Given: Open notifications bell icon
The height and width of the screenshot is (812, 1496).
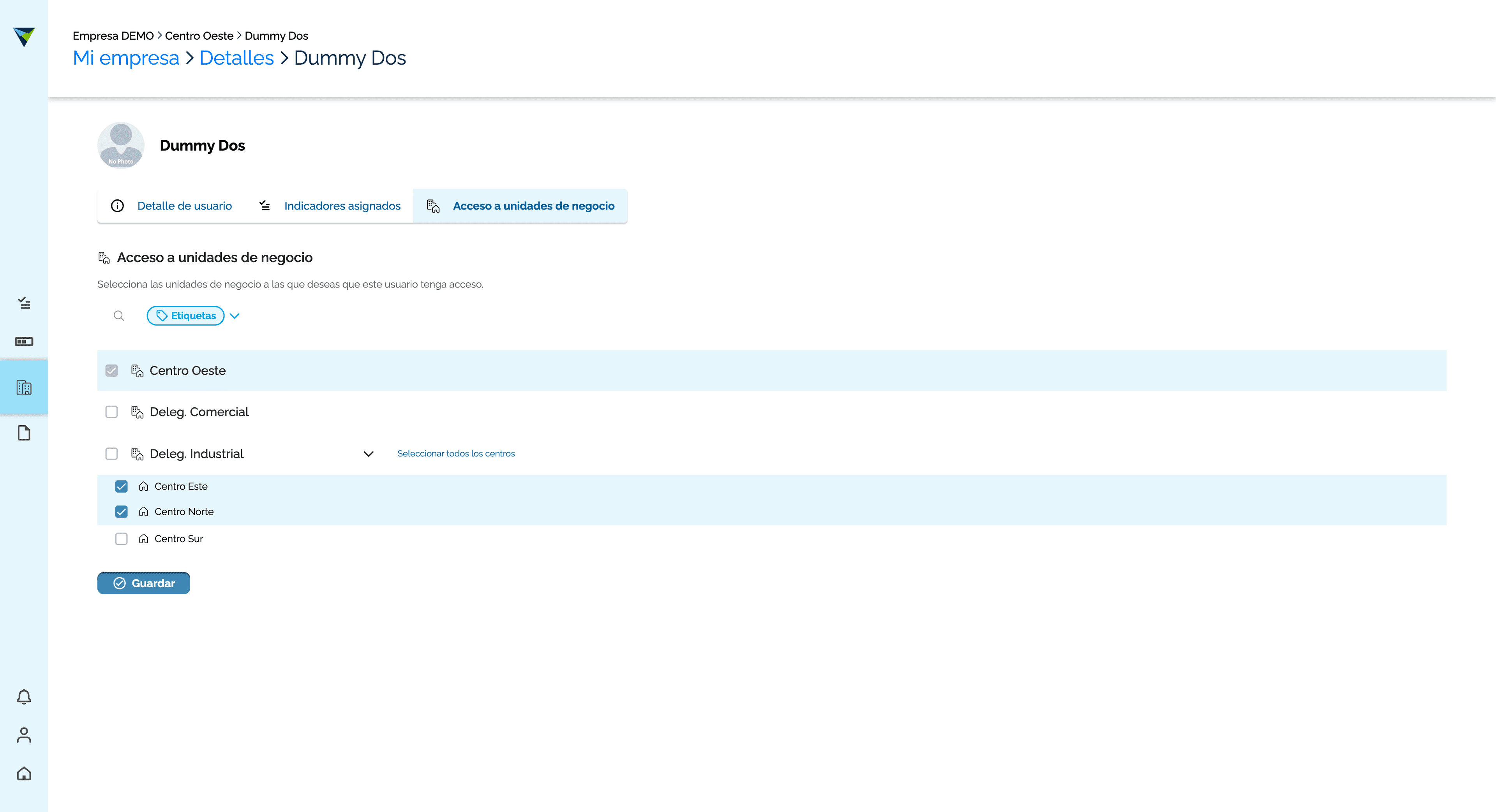Looking at the screenshot, I should [x=24, y=696].
